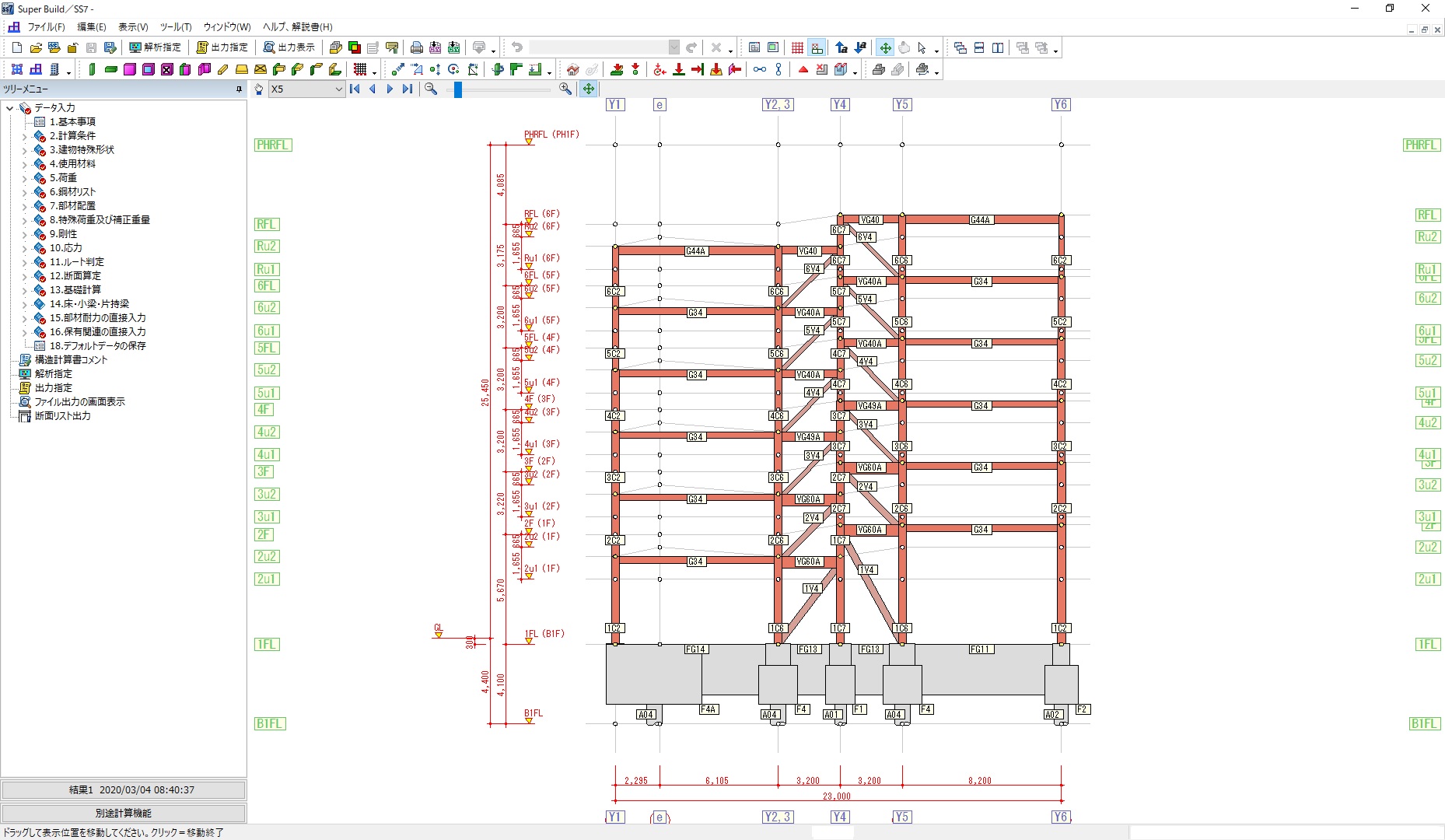The width and height of the screenshot is (1445, 840).
Task: Tile windows vertically icon
Action: click(x=998, y=48)
